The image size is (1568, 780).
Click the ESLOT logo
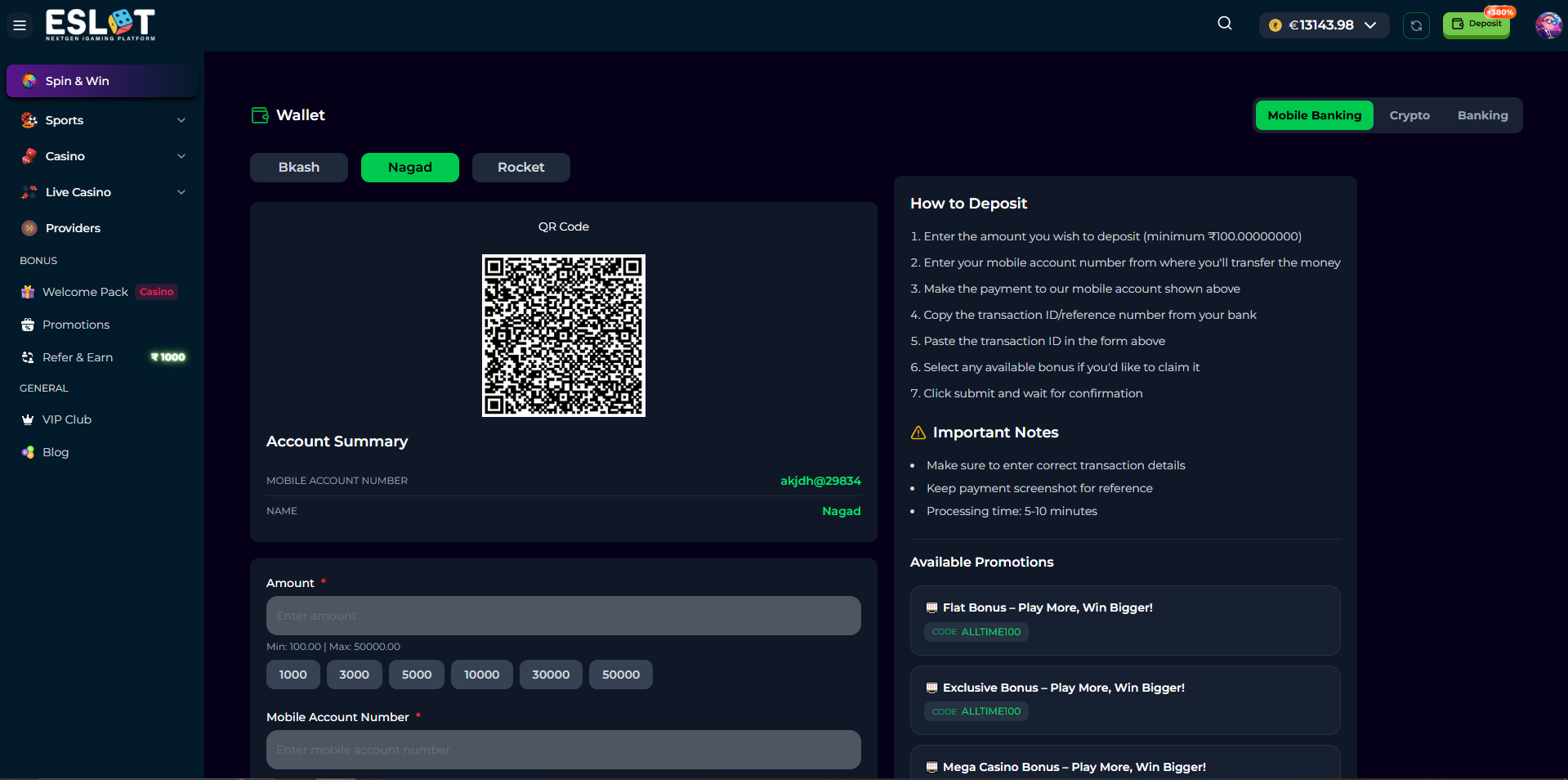(x=101, y=25)
